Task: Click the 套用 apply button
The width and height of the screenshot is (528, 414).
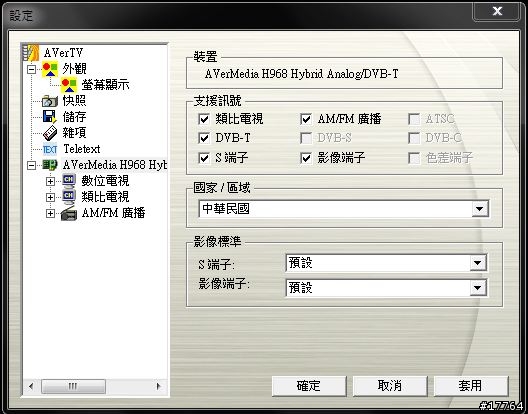Action: [x=471, y=386]
